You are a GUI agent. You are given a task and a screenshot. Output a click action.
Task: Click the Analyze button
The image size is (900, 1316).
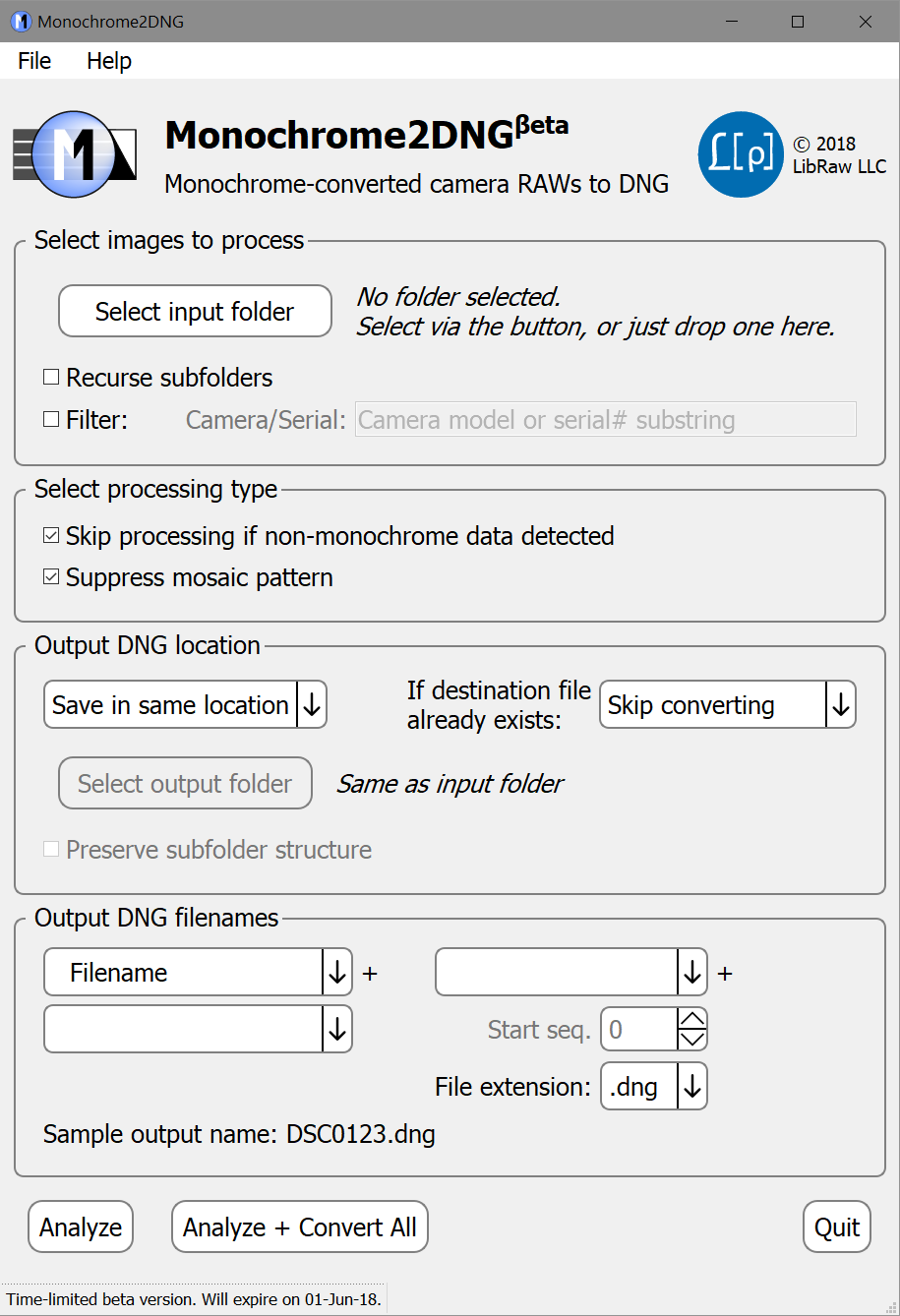(81, 1227)
